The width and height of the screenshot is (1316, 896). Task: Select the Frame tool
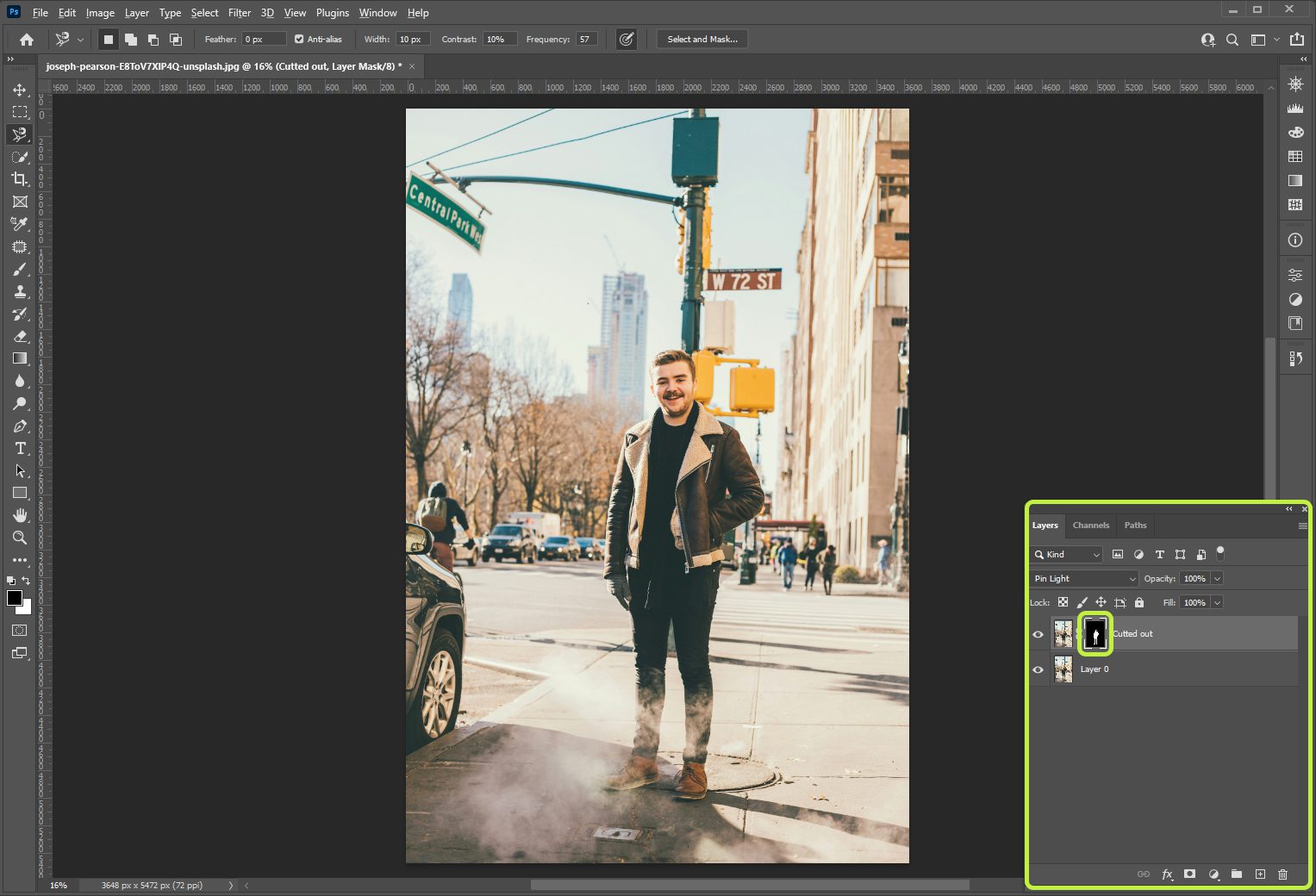point(20,202)
